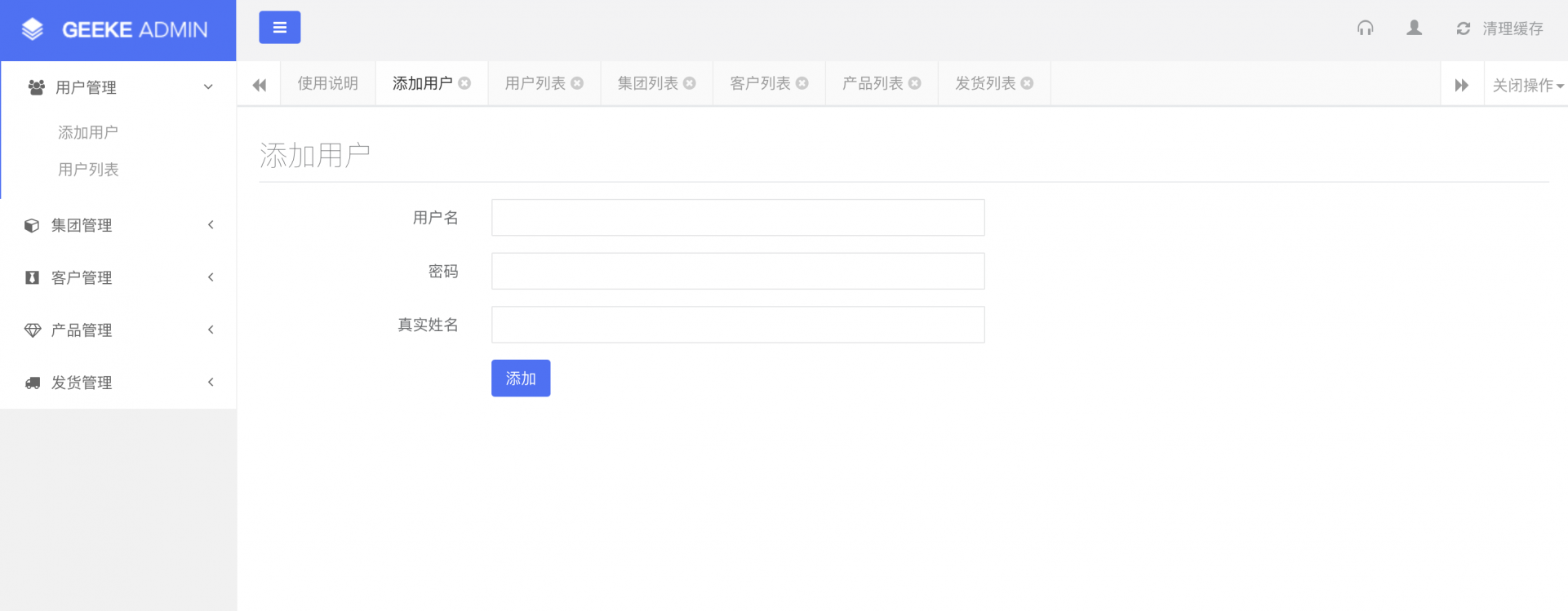Select the 用户管理 menu label
1568x611 pixels.
coord(86,87)
